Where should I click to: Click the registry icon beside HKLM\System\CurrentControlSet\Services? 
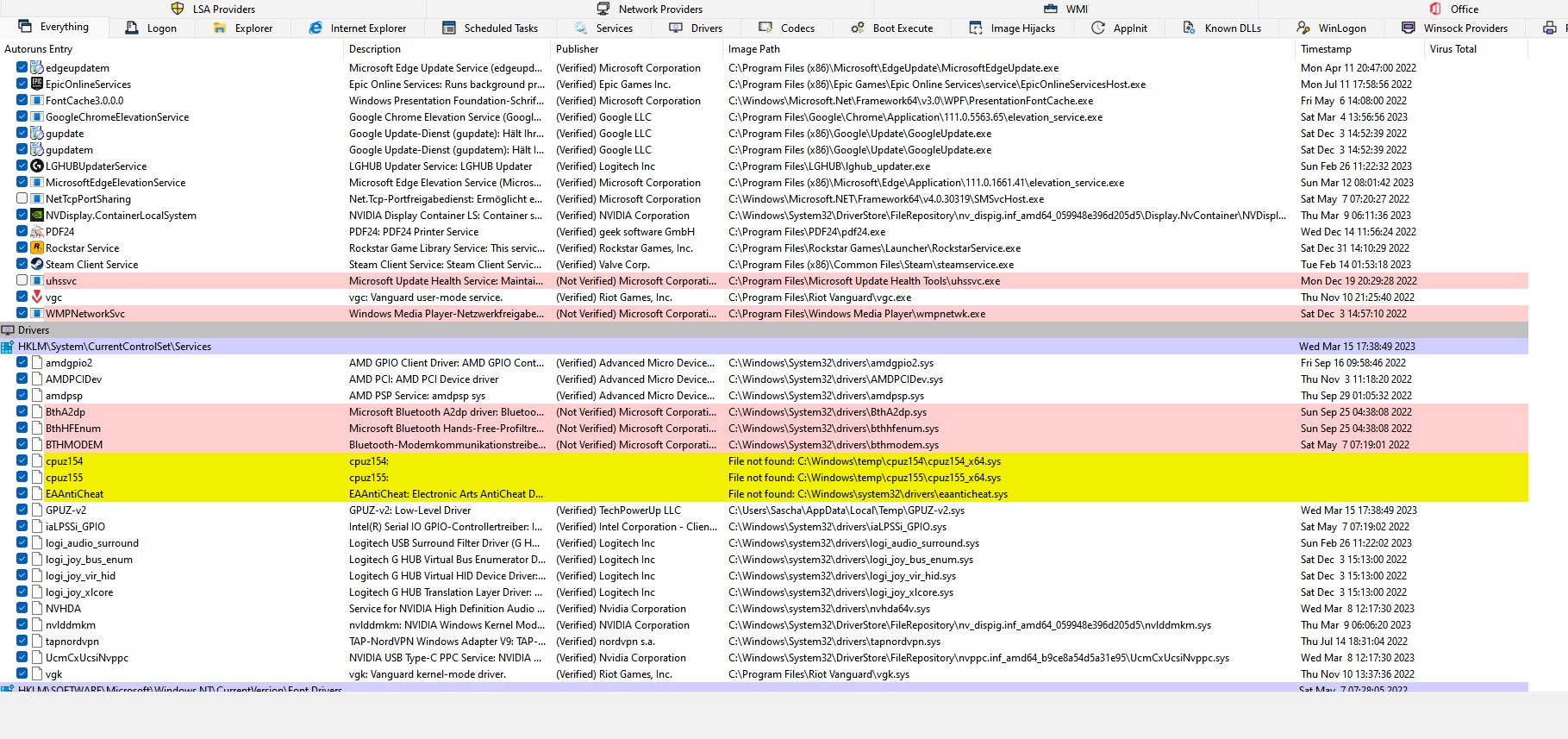(x=8, y=347)
